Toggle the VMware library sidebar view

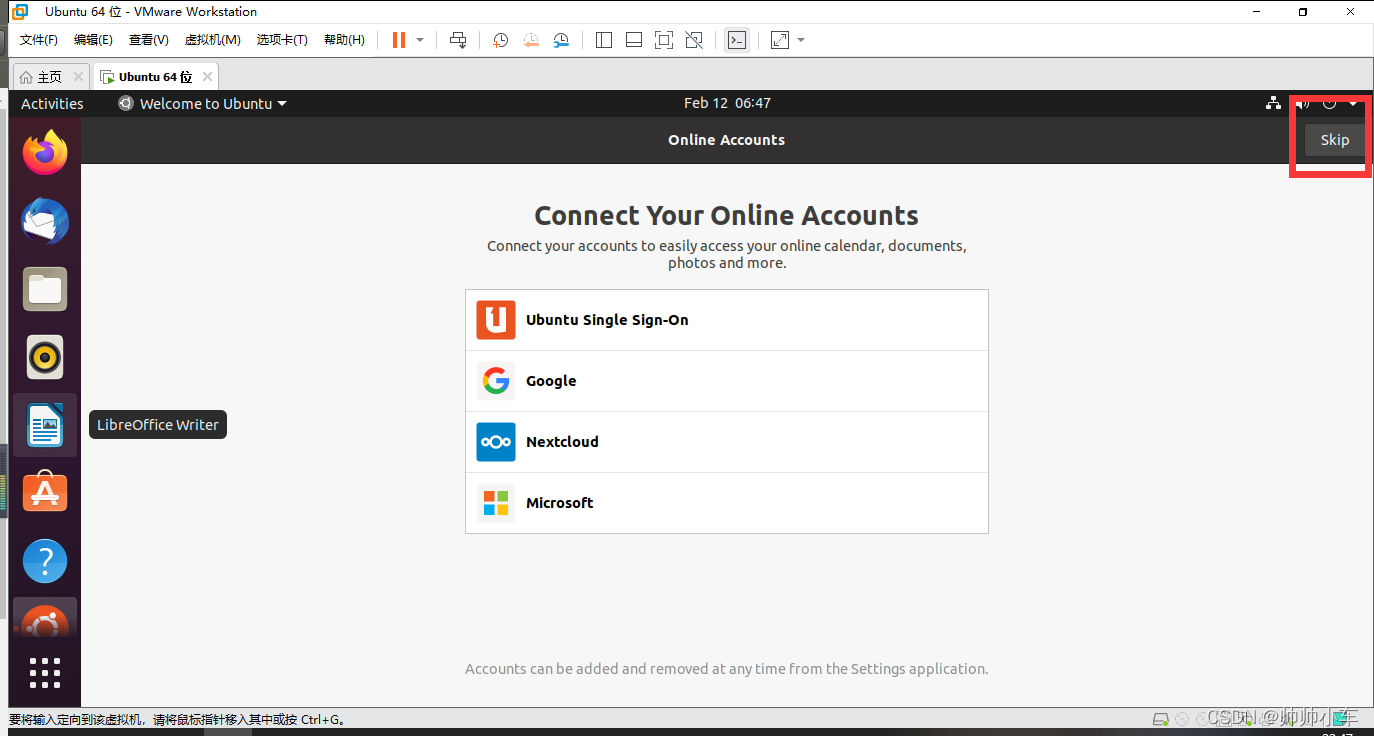point(604,40)
